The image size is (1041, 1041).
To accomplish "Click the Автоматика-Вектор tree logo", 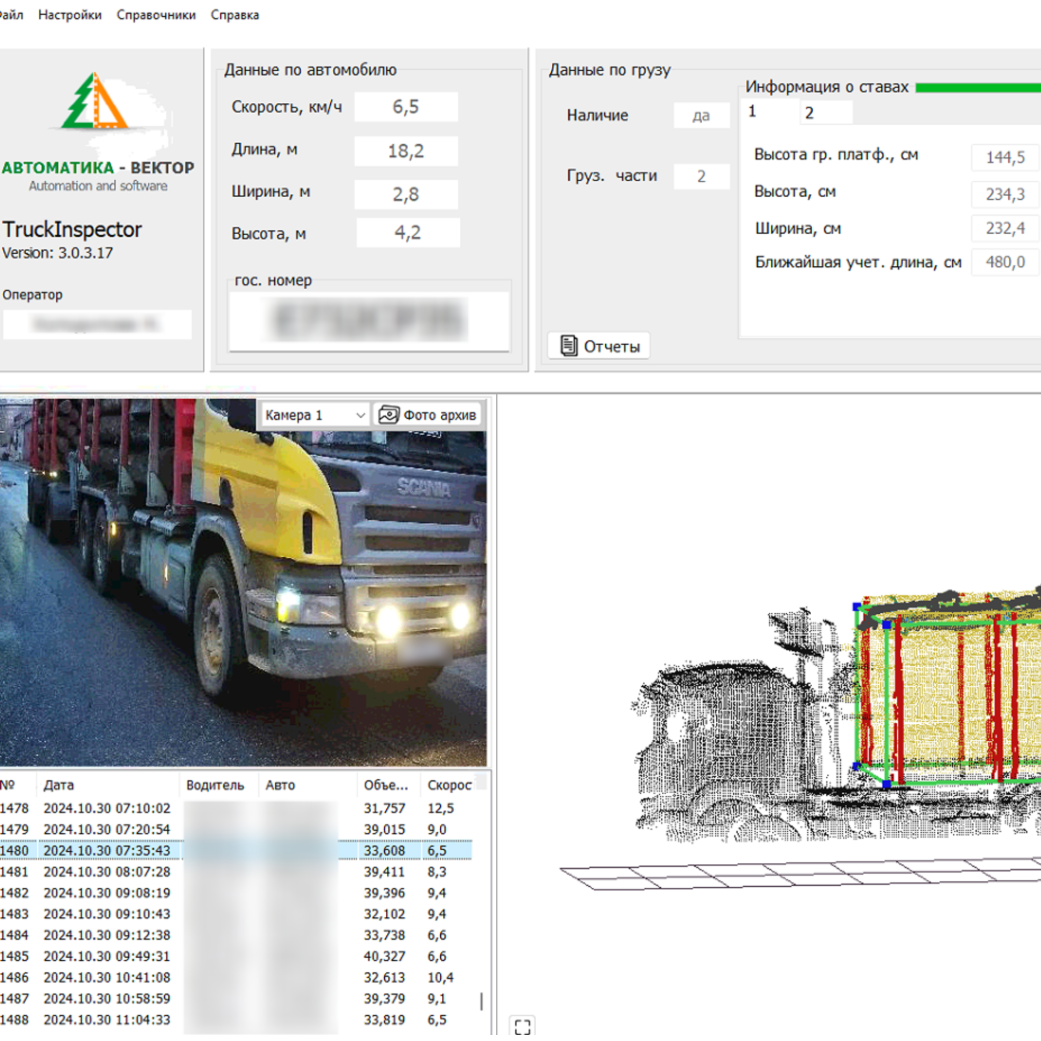I will coord(95,102).
